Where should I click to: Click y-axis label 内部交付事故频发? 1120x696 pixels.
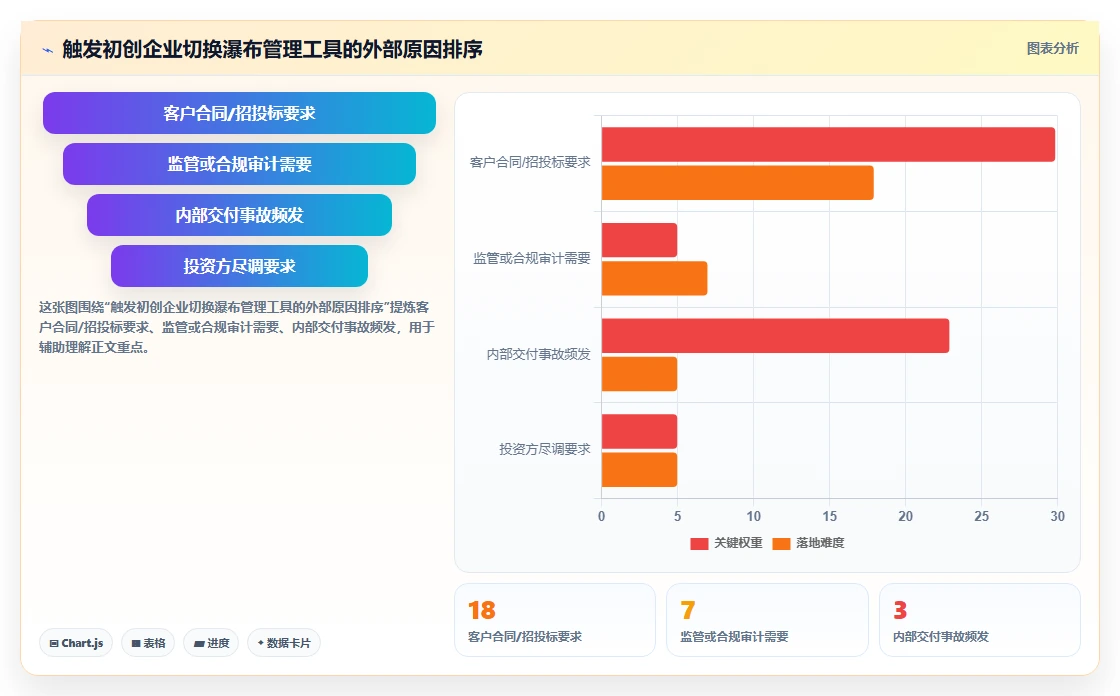click(539, 354)
